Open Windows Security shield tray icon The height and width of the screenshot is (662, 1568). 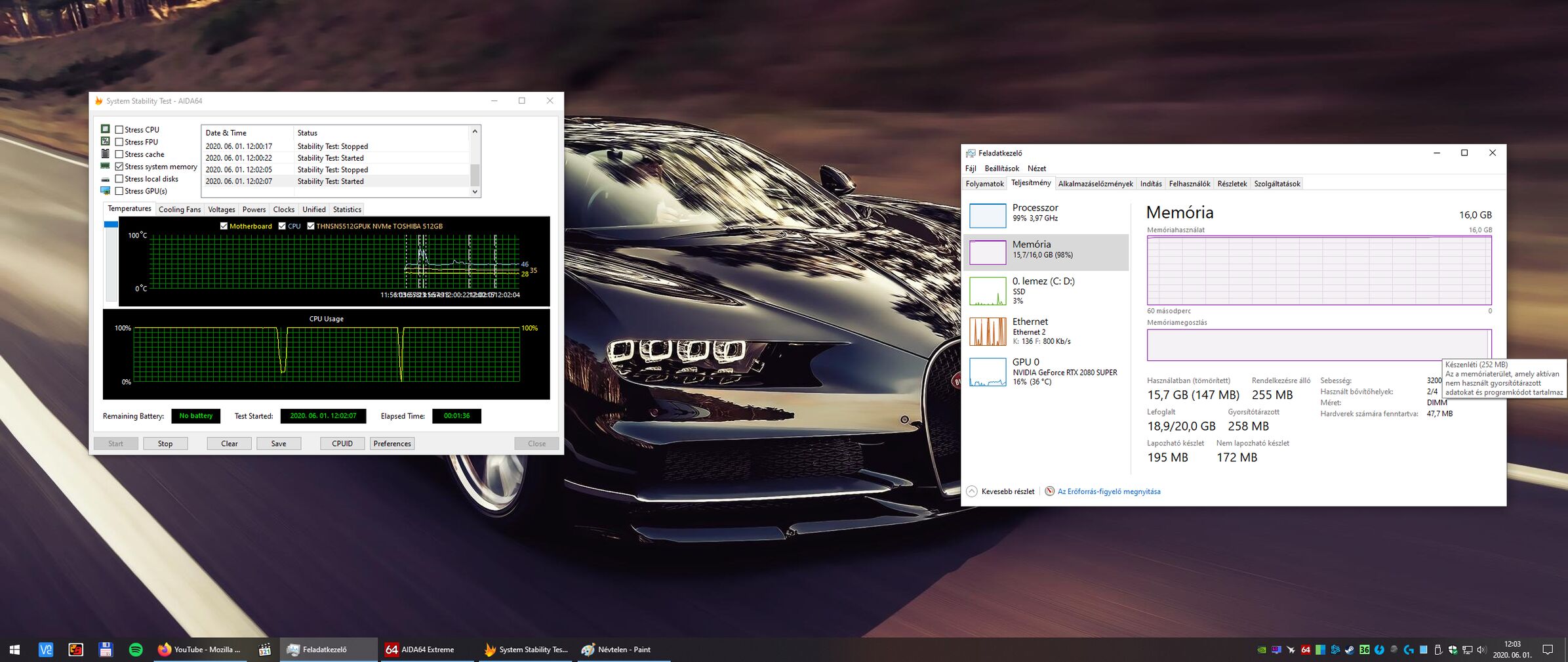click(x=1453, y=650)
